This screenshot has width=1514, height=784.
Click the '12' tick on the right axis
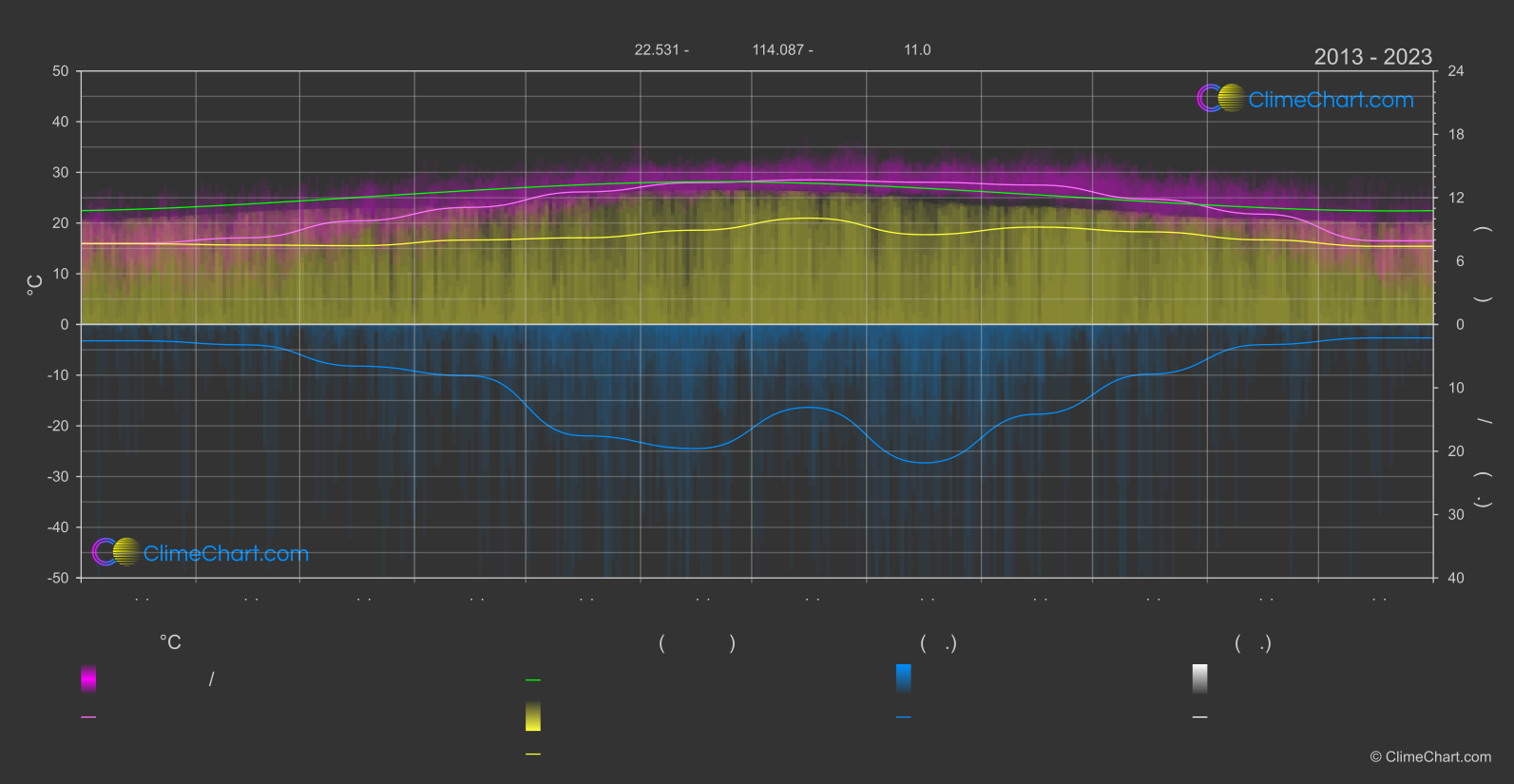point(1456,198)
